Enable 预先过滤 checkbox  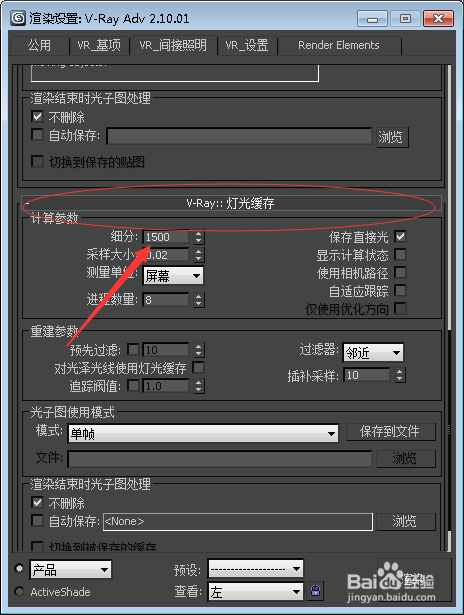[133, 349]
